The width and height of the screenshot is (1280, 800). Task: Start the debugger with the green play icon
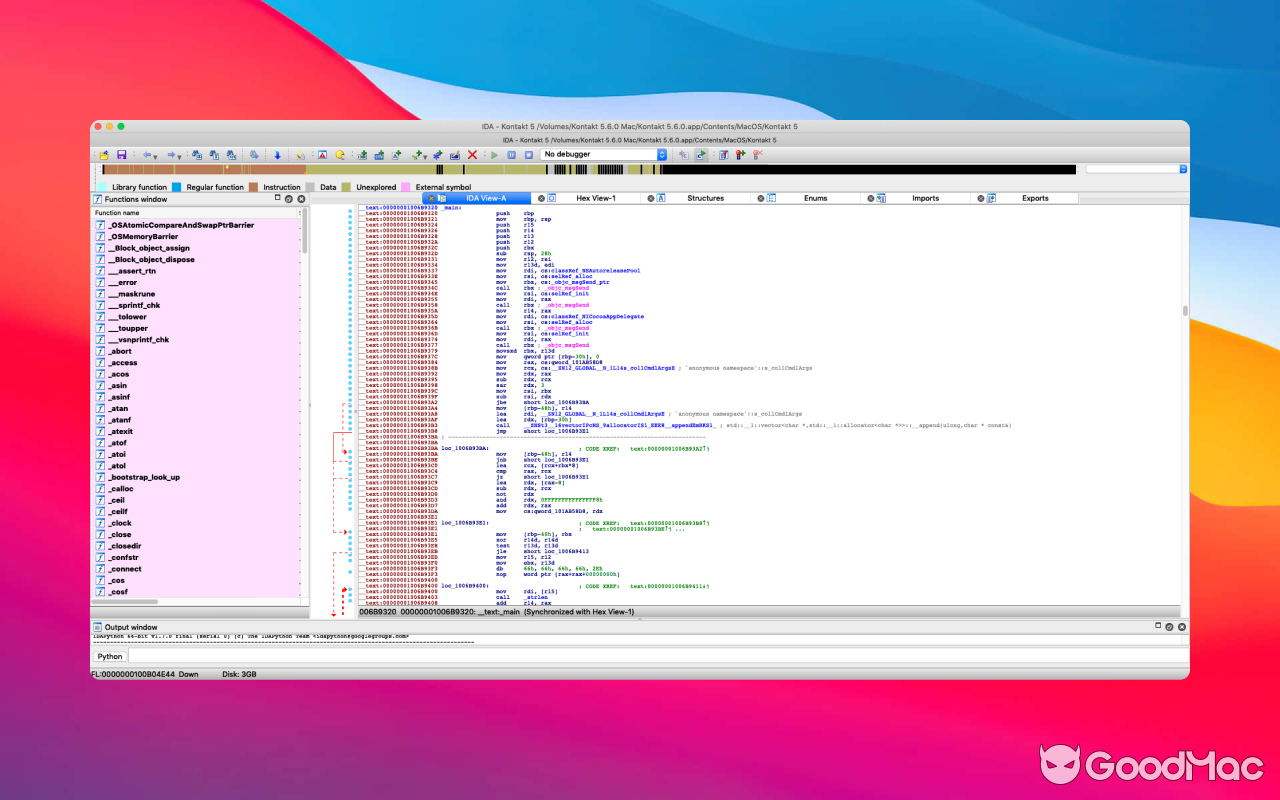494,154
